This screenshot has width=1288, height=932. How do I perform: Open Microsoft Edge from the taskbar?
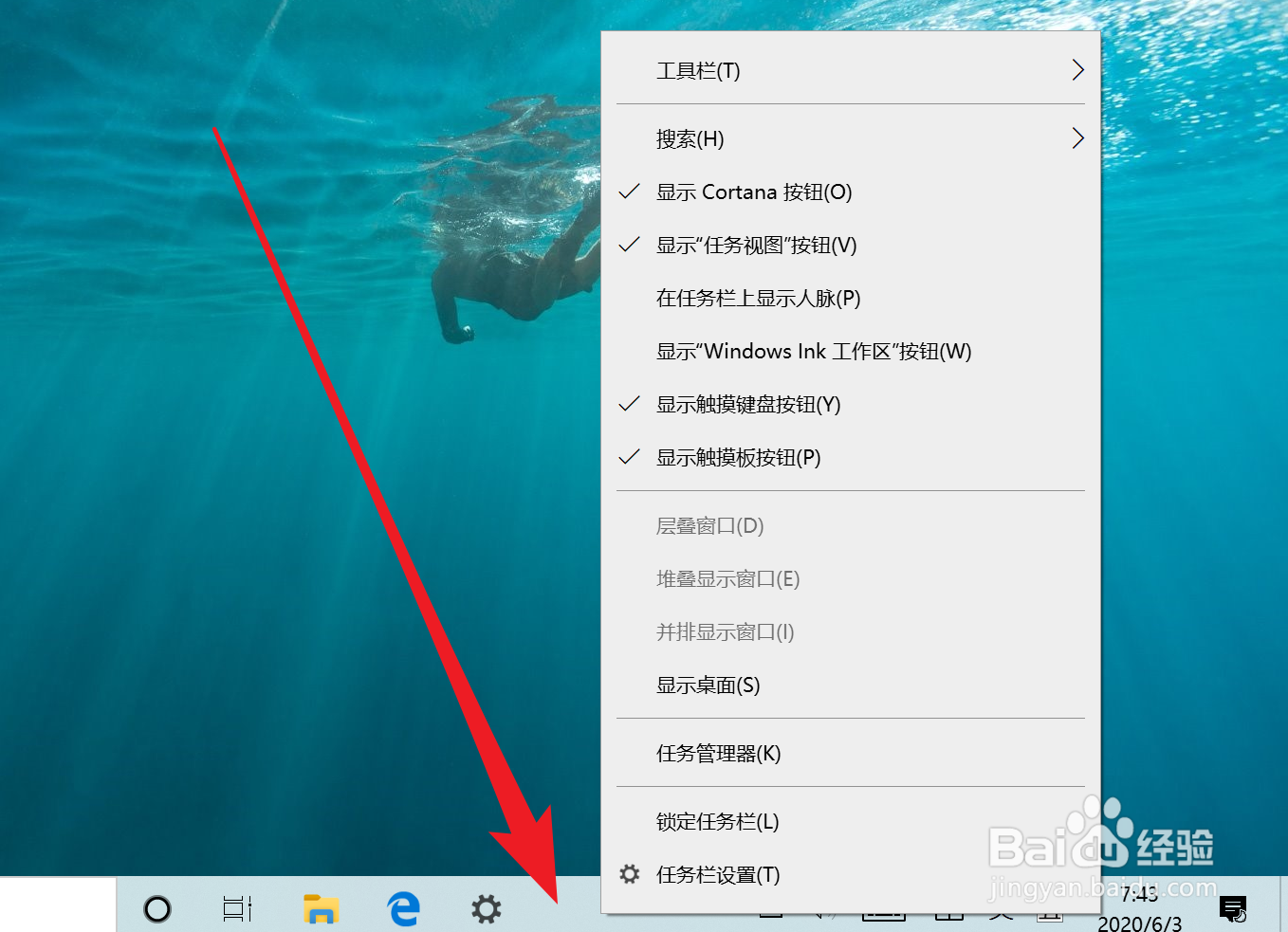point(402,909)
